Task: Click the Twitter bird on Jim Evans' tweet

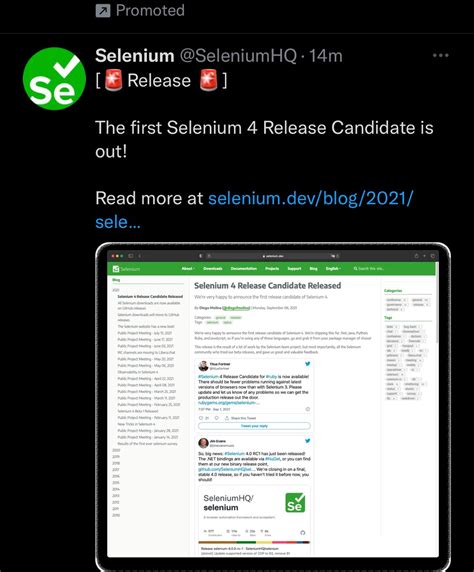Action: coord(308,441)
